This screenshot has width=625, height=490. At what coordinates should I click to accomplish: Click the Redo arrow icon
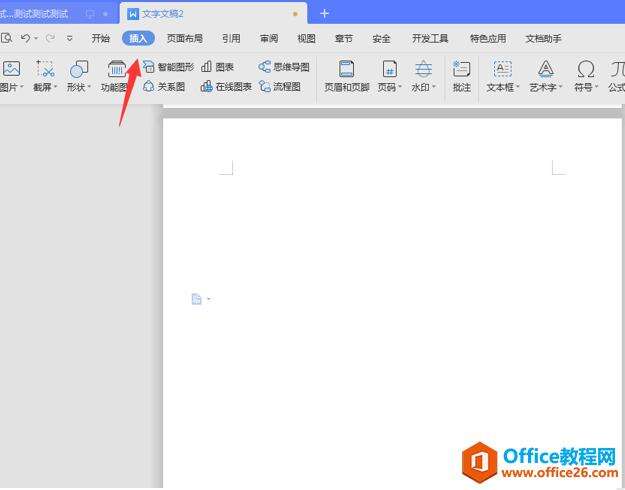tap(50, 38)
